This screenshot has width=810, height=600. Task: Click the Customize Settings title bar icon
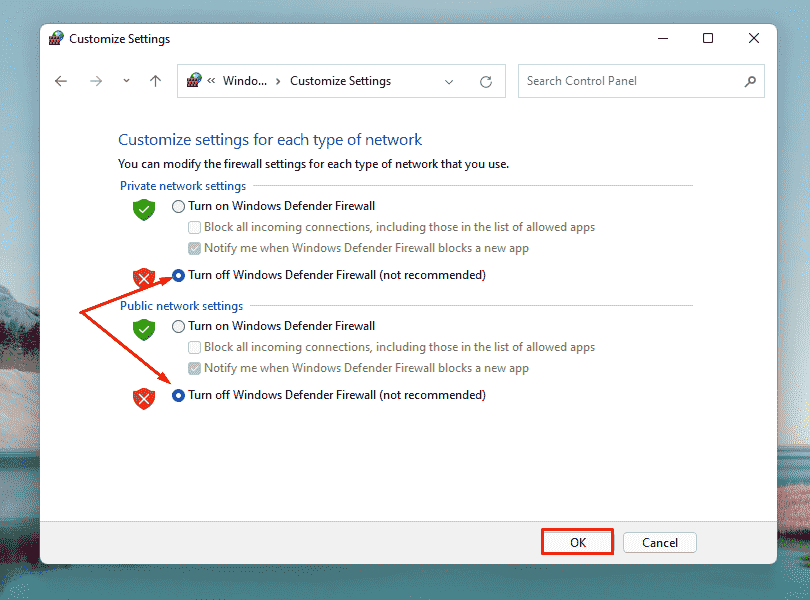[x=56, y=38]
